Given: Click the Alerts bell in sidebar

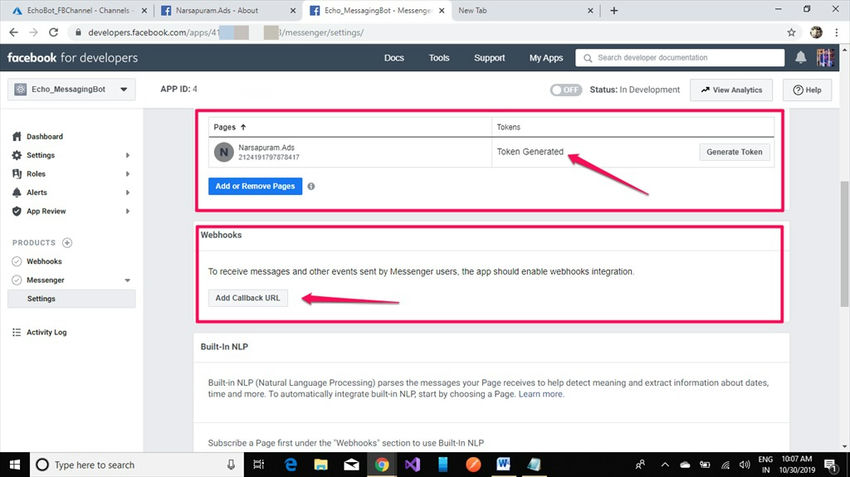Looking at the screenshot, I should [x=17, y=192].
